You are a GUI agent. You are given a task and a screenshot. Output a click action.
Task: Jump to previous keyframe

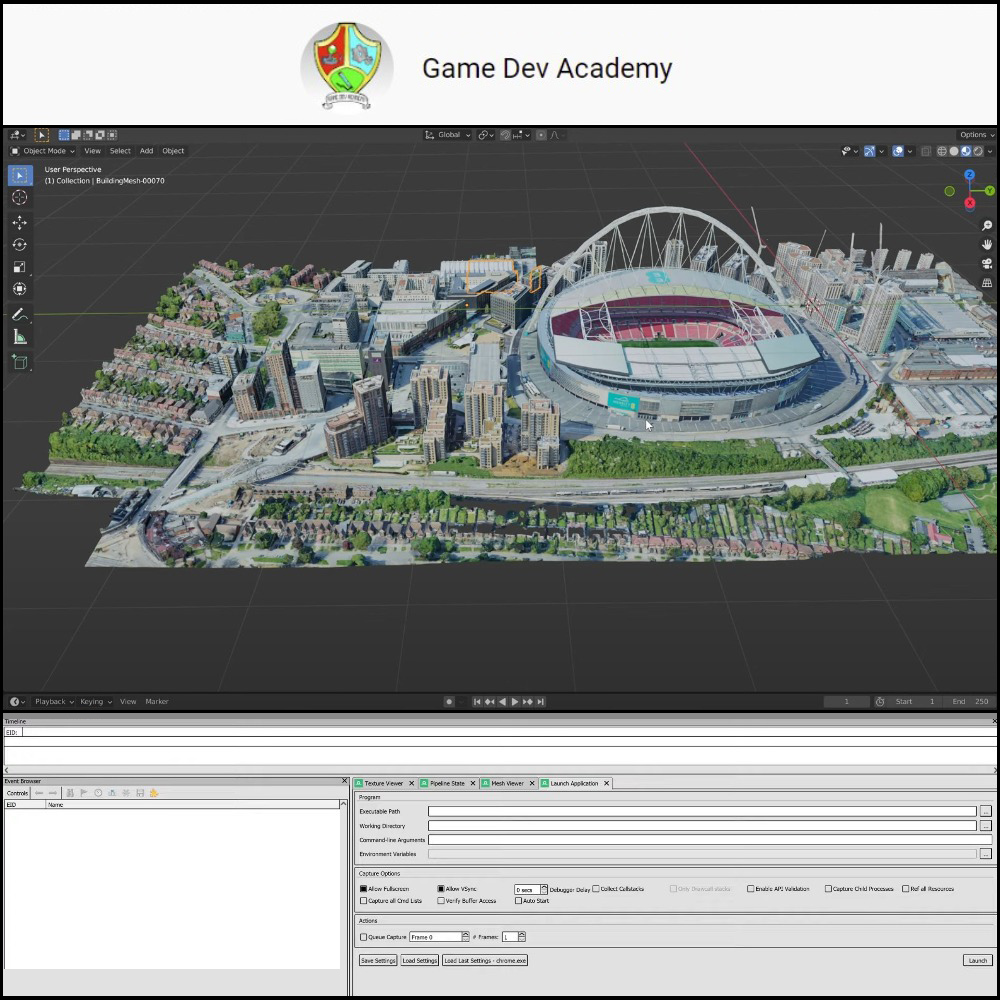tap(489, 702)
